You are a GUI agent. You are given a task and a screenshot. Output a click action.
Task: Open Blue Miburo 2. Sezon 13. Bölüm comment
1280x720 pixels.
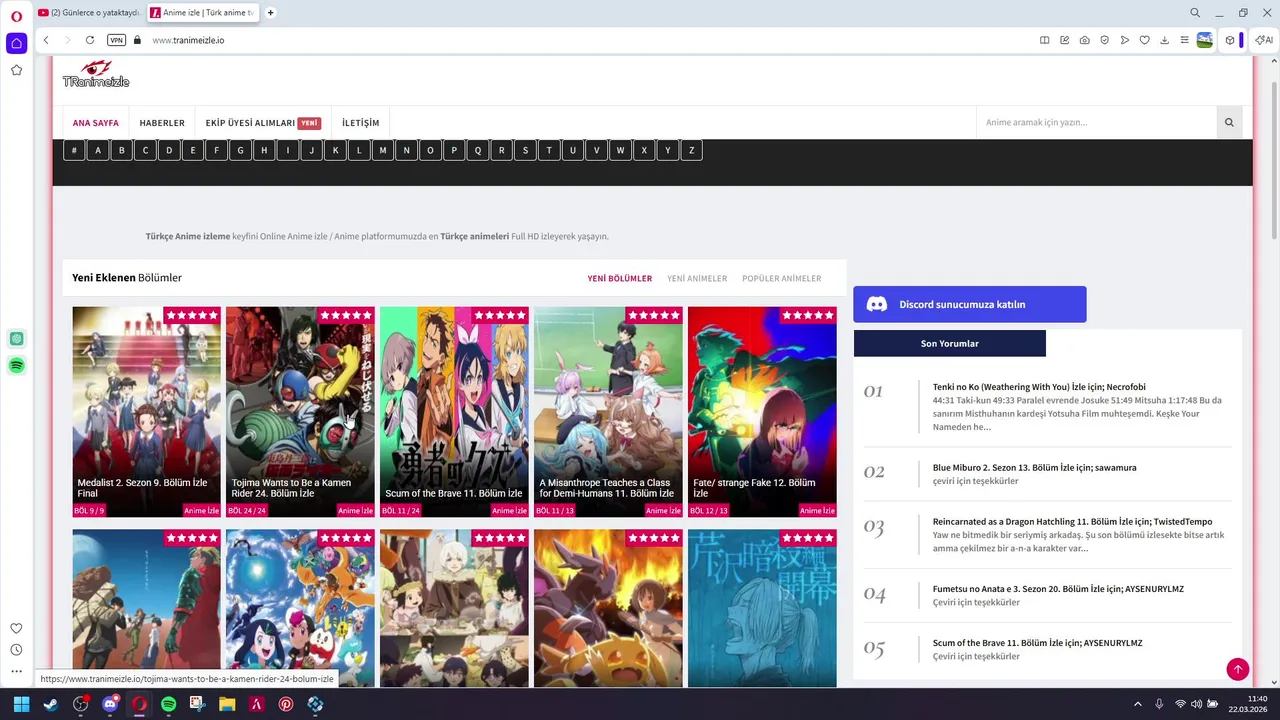click(1034, 467)
